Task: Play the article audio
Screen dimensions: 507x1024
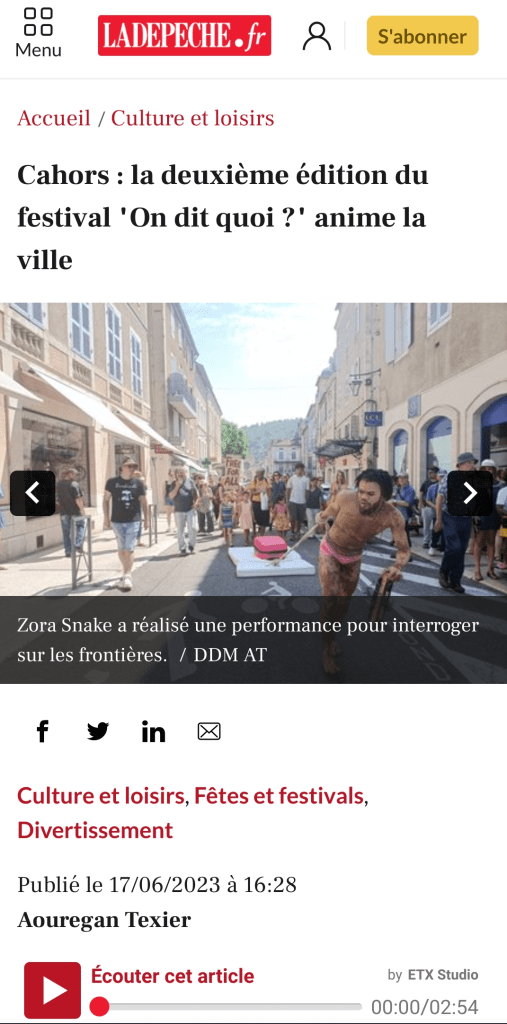Action: pyautogui.click(x=52, y=990)
